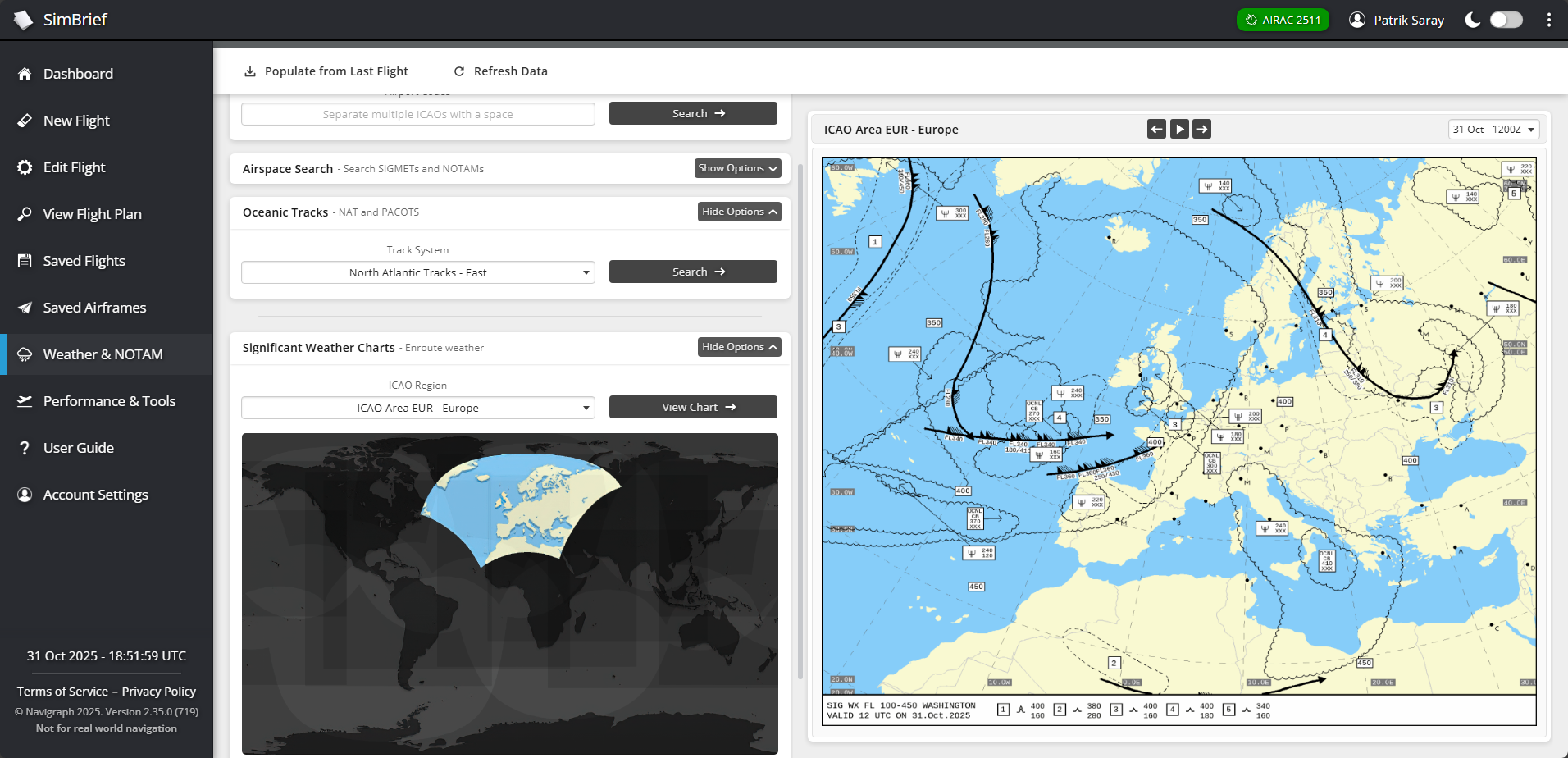
Task: Show options for Airspace Search
Action: [x=737, y=168]
